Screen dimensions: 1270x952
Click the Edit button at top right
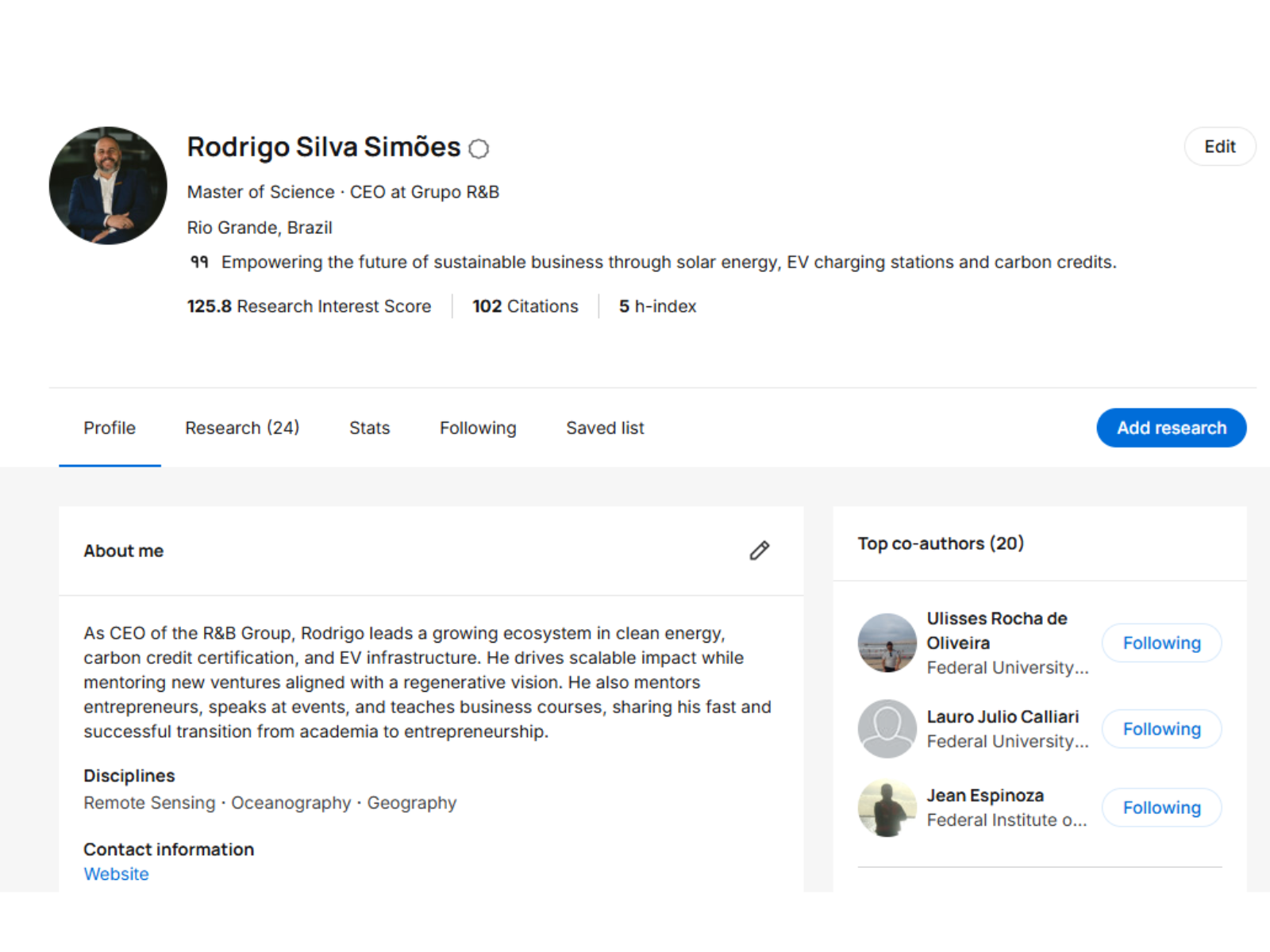[1219, 147]
